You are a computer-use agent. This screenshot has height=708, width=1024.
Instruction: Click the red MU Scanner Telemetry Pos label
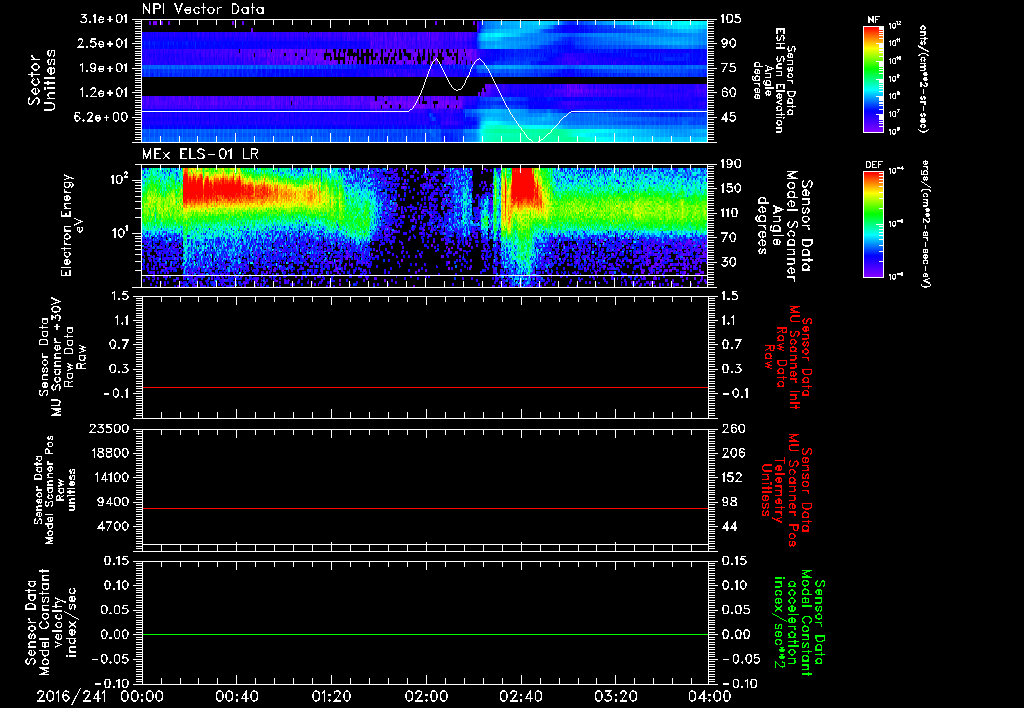pyautogui.click(x=787, y=490)
